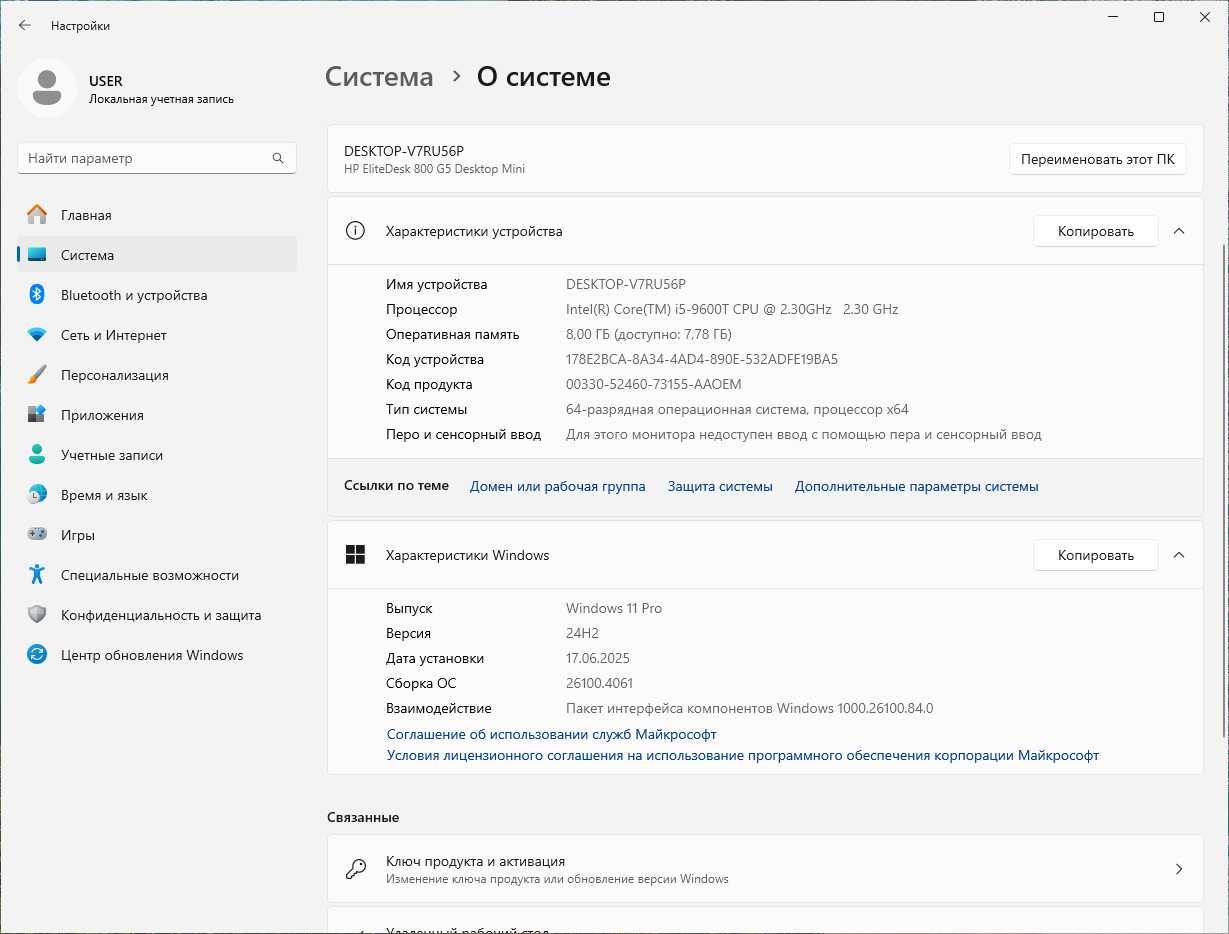
Task: Click the key icon for product key
Action: click(x=355, y=869)
